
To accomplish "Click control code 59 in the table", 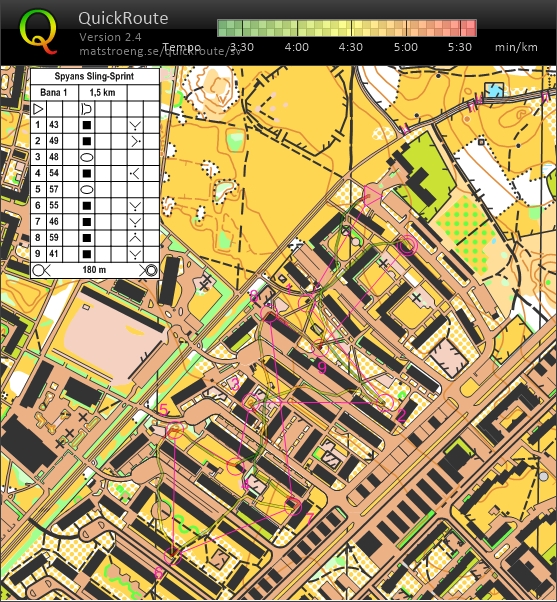I will 54,238.
